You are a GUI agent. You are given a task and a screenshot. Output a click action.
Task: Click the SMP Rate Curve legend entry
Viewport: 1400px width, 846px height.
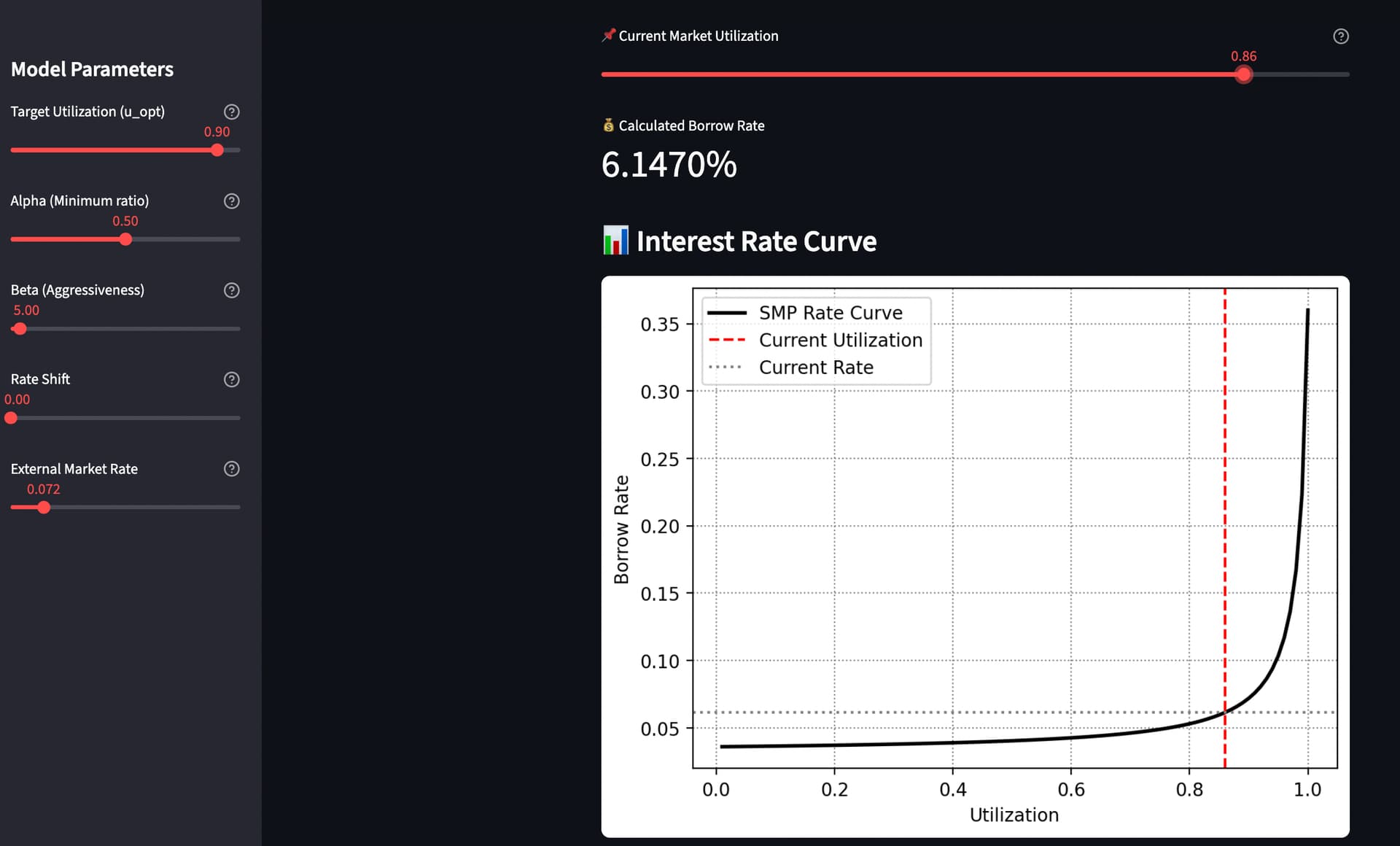[x=830, y=313]
